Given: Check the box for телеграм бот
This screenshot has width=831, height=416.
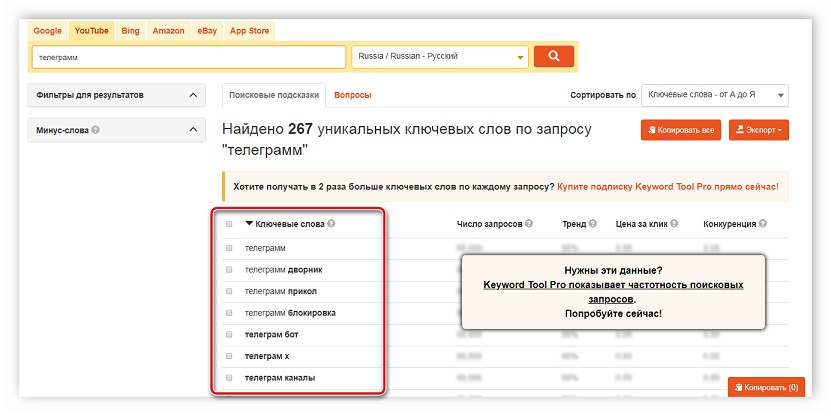Looking at the screenshot, I should (229, 334).
